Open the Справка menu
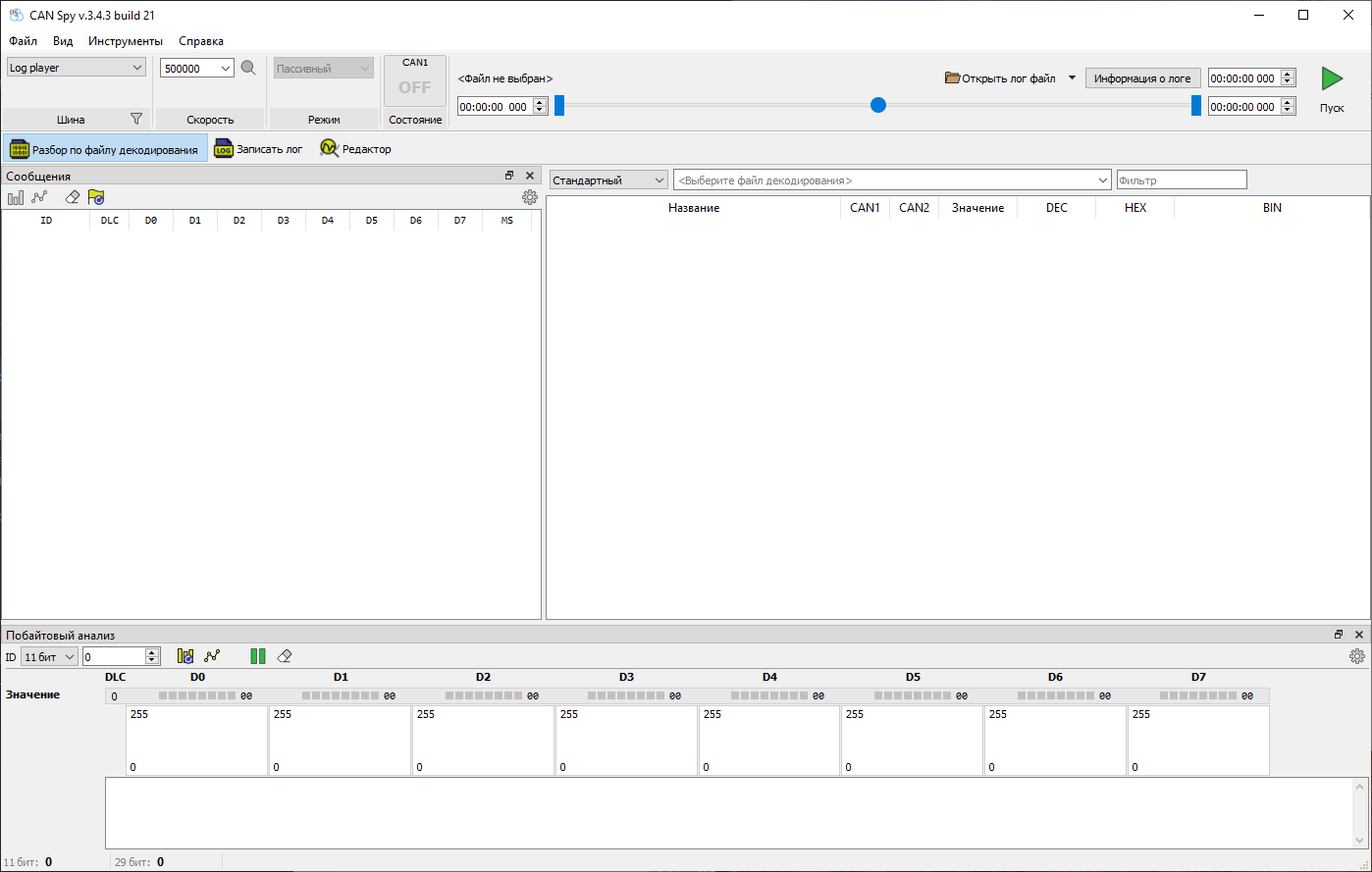Image resolution: width=1372 pixels, height=872 pixels. click(201, 41)
